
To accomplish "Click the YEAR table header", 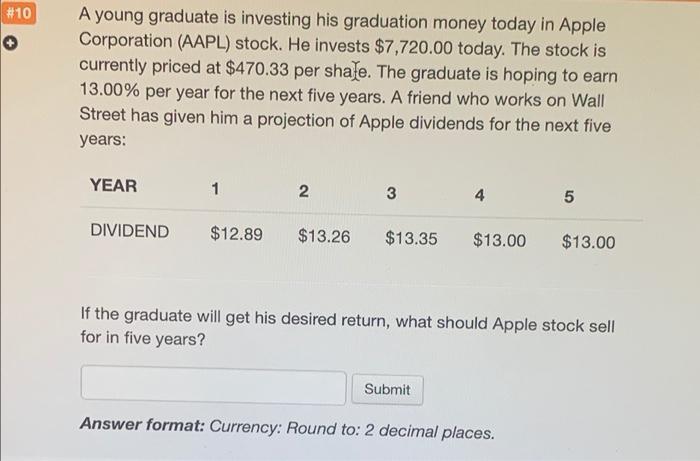I will pyautogui.click(x=113, y=185).
